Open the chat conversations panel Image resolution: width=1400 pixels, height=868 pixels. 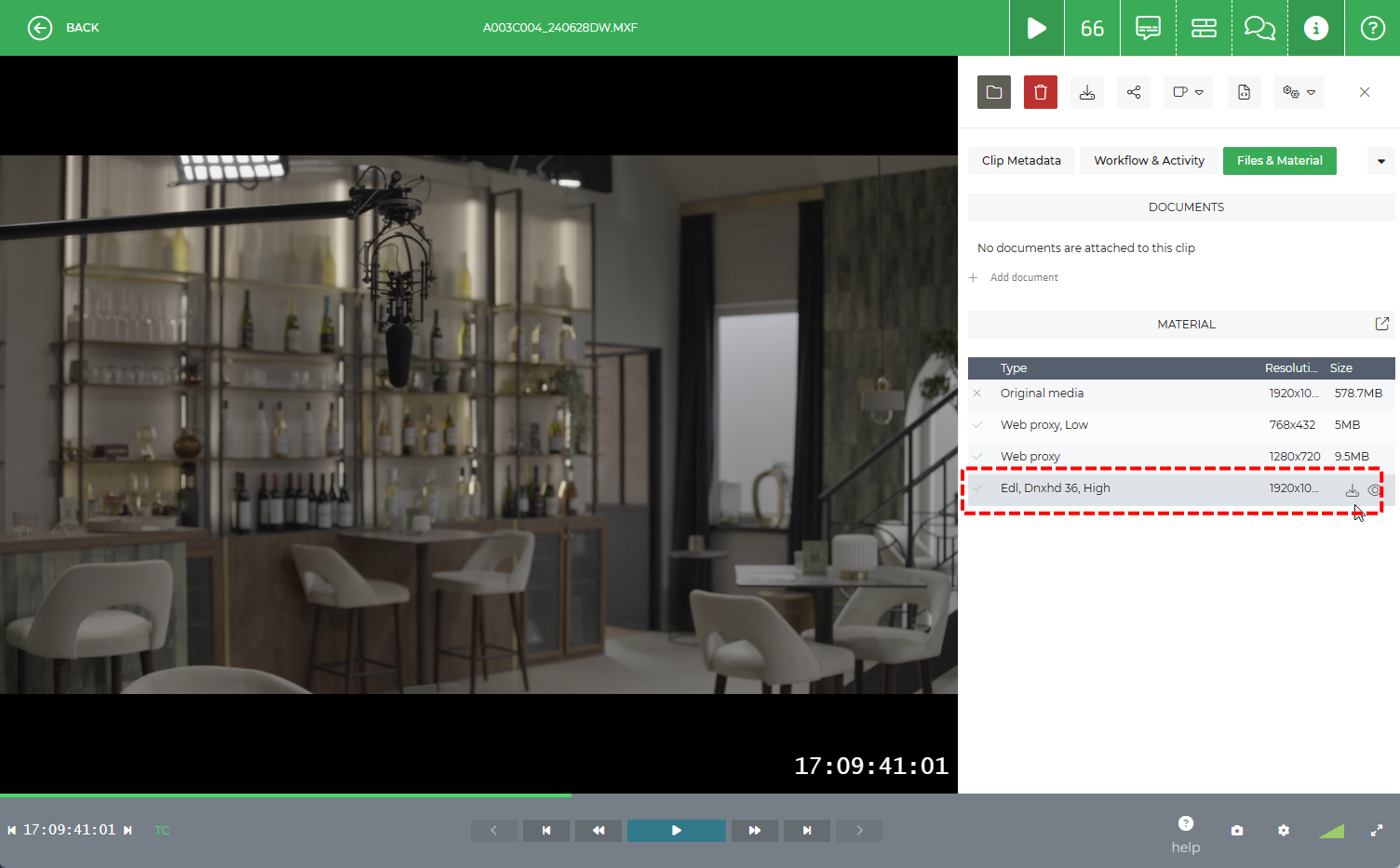click(x=1259, y=28)
